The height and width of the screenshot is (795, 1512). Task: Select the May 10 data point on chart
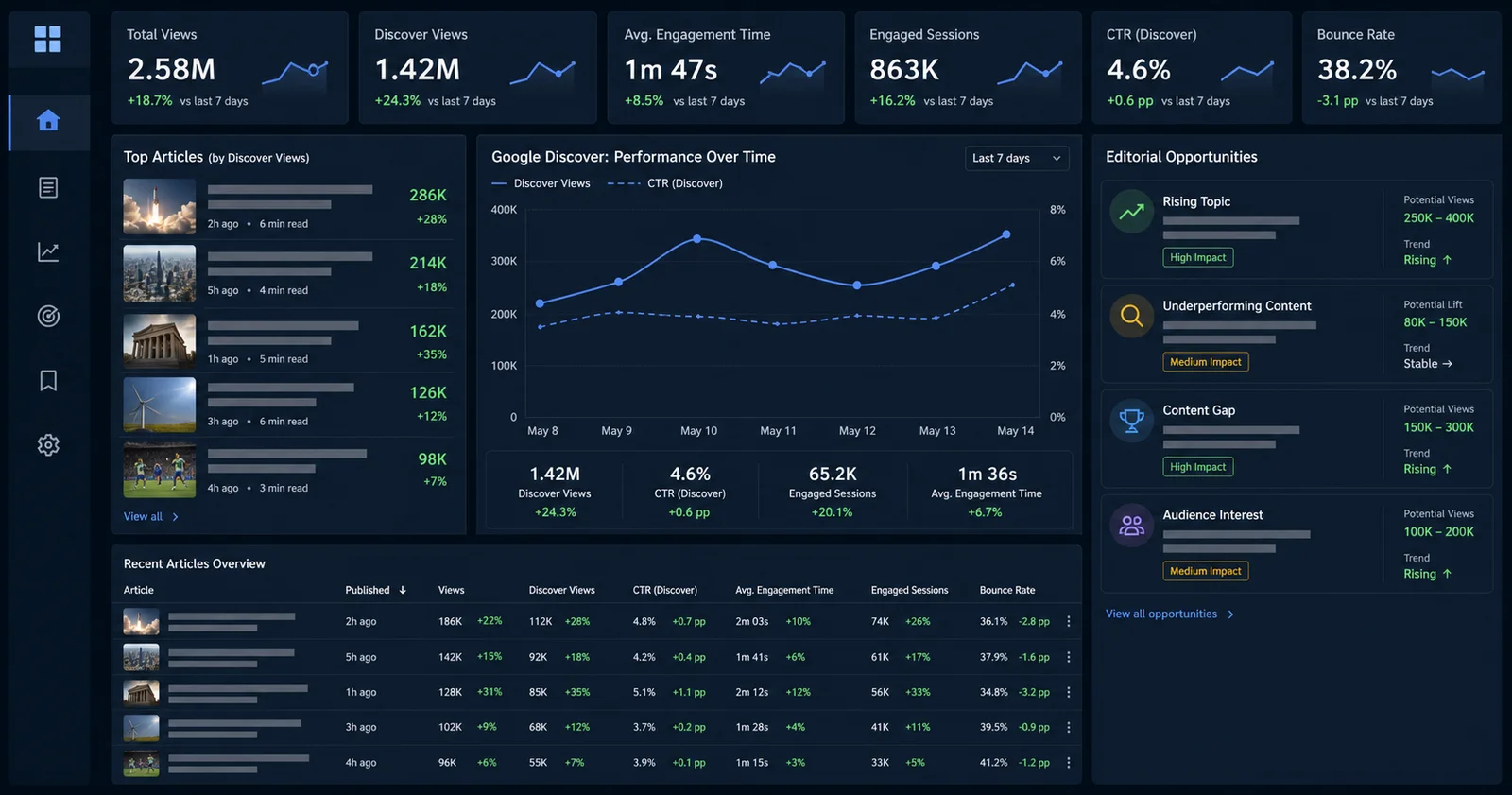pos(697,239)
